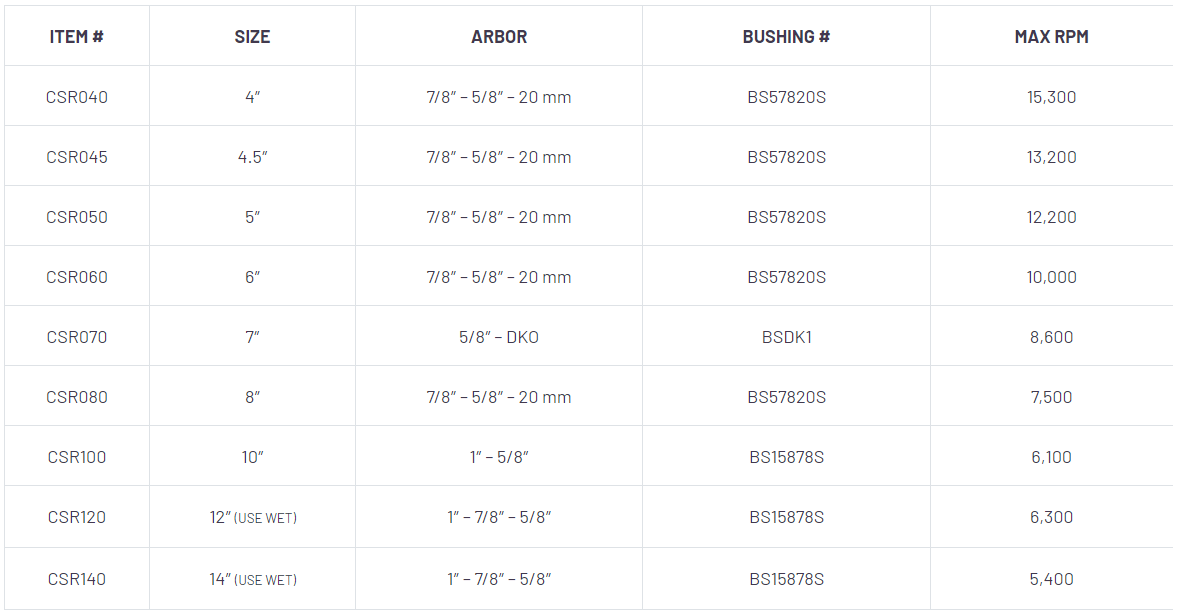Select item CSR060 in the table

tap(77, 277)
